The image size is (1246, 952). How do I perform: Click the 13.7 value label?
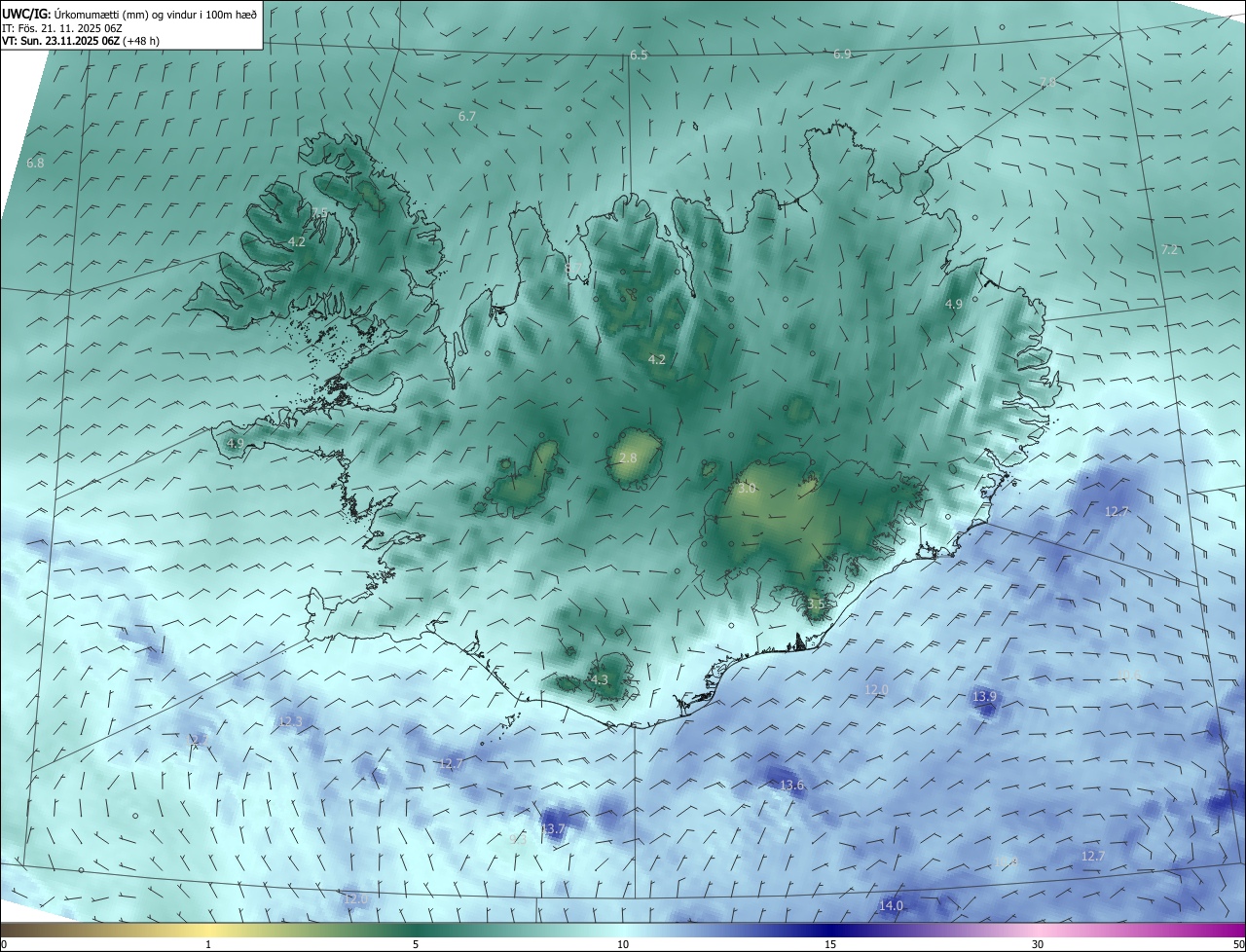click(552, 829)
